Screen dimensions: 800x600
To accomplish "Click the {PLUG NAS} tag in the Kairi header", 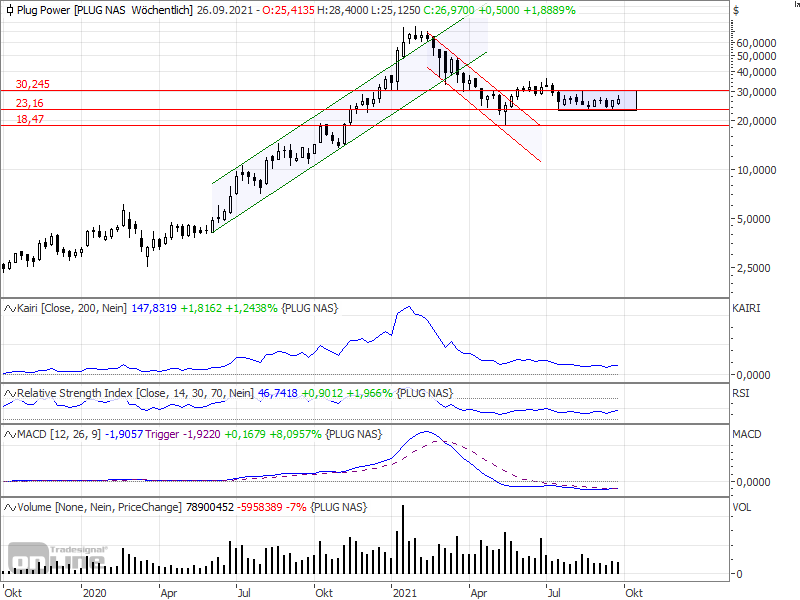I will 310,308.
